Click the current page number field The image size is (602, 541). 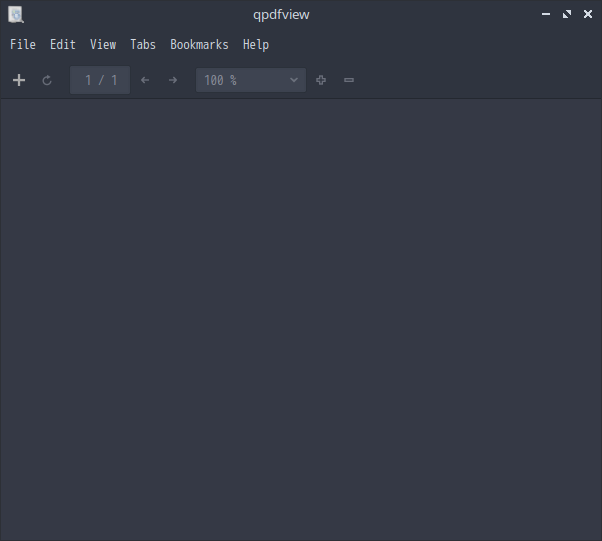coord(100,80)
